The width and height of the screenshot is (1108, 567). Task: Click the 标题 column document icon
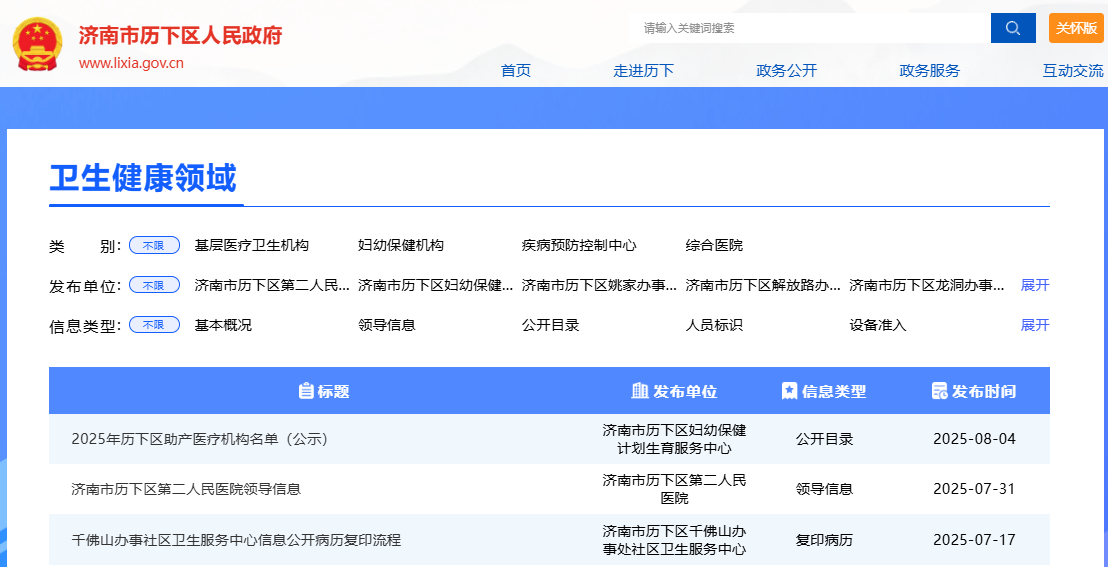coord(306,391)
